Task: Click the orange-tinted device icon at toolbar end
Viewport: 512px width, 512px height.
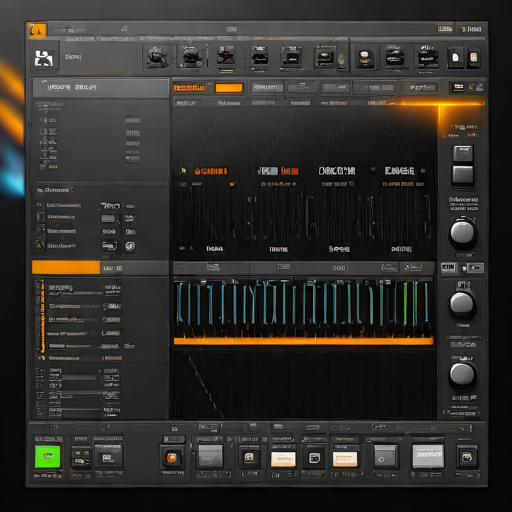Action: (474, 57)
